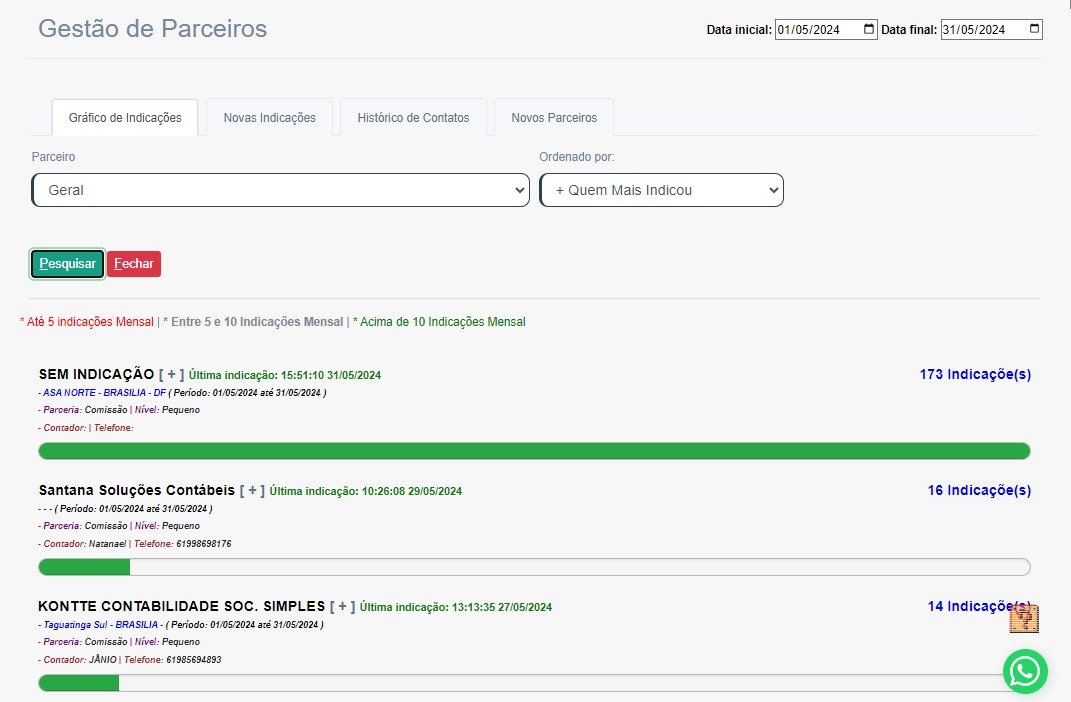This screenshot has width=1071, height=702.
Task: Open calendar picker for Data inicial
Action: click(x=868, y=29)
